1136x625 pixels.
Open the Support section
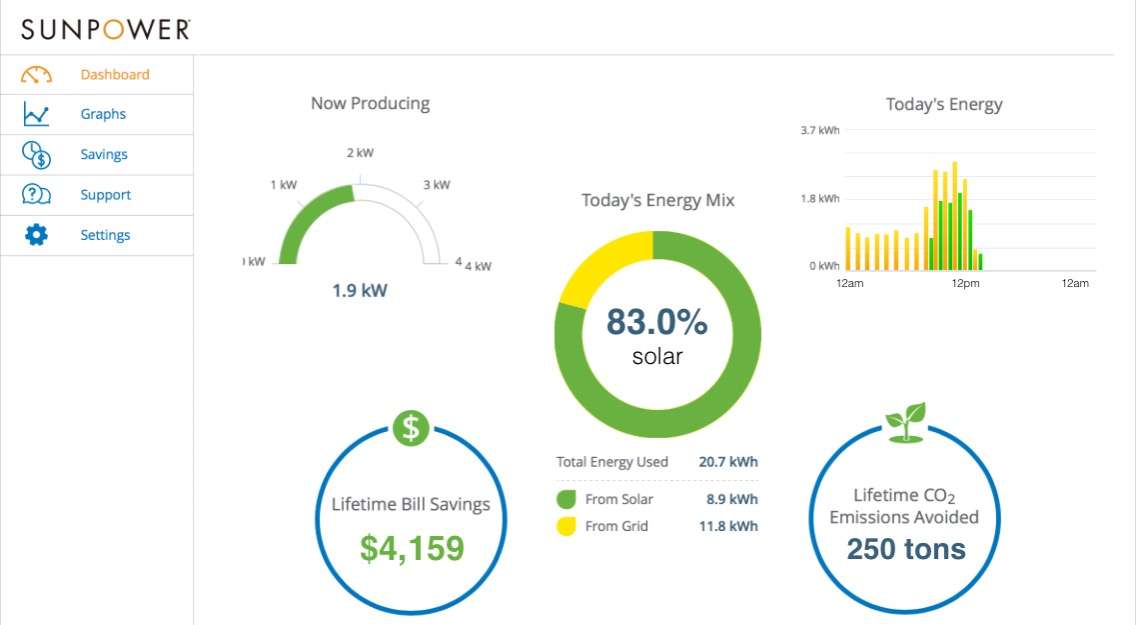pyautogui.click(x=105, y=195)
